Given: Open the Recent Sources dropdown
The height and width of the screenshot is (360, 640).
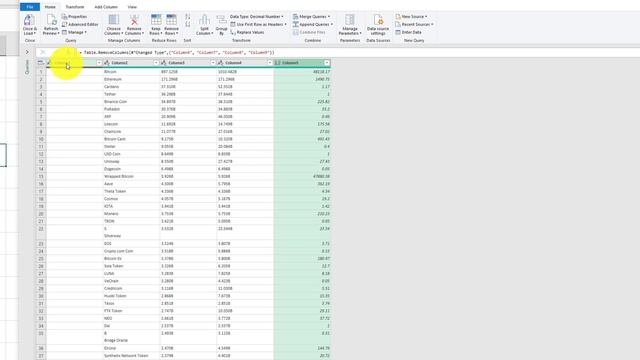Looking at the screenshot, I should [414, 24].
